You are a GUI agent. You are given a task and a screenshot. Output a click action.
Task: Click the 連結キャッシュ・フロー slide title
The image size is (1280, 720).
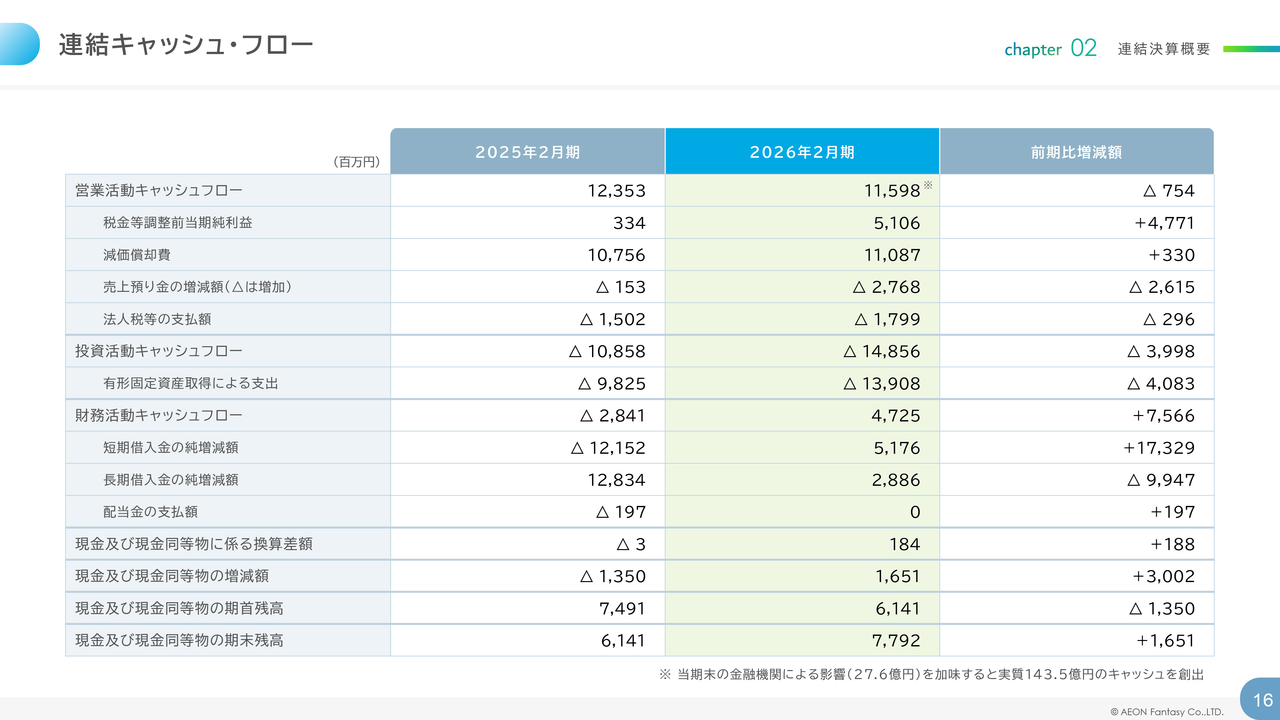pyautogui.click(x=185, y=45)
